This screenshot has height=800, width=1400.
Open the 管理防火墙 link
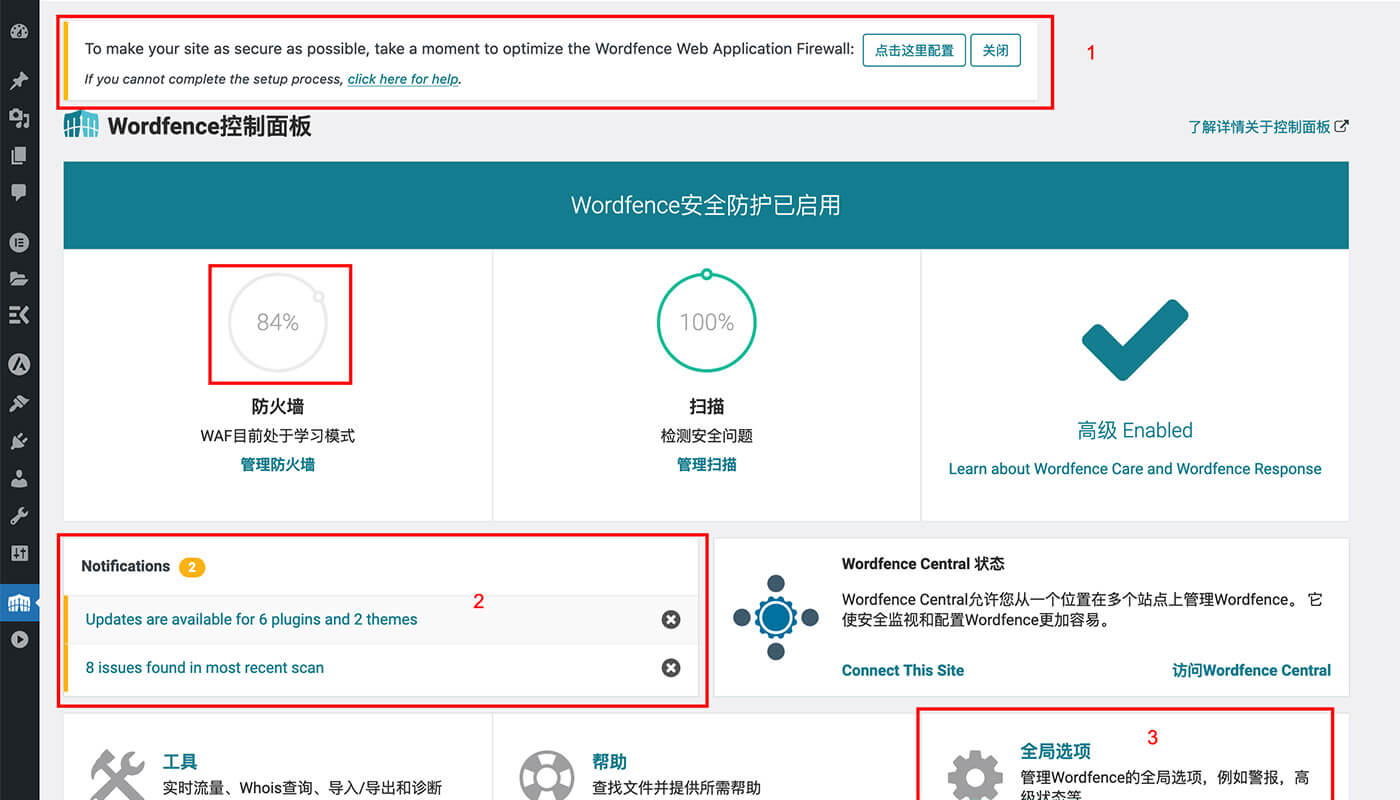click(278, 465)
